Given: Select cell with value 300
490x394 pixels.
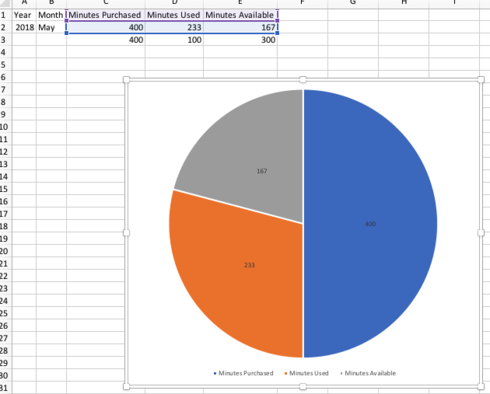Looking at the screenshot, I should point(240,40).
